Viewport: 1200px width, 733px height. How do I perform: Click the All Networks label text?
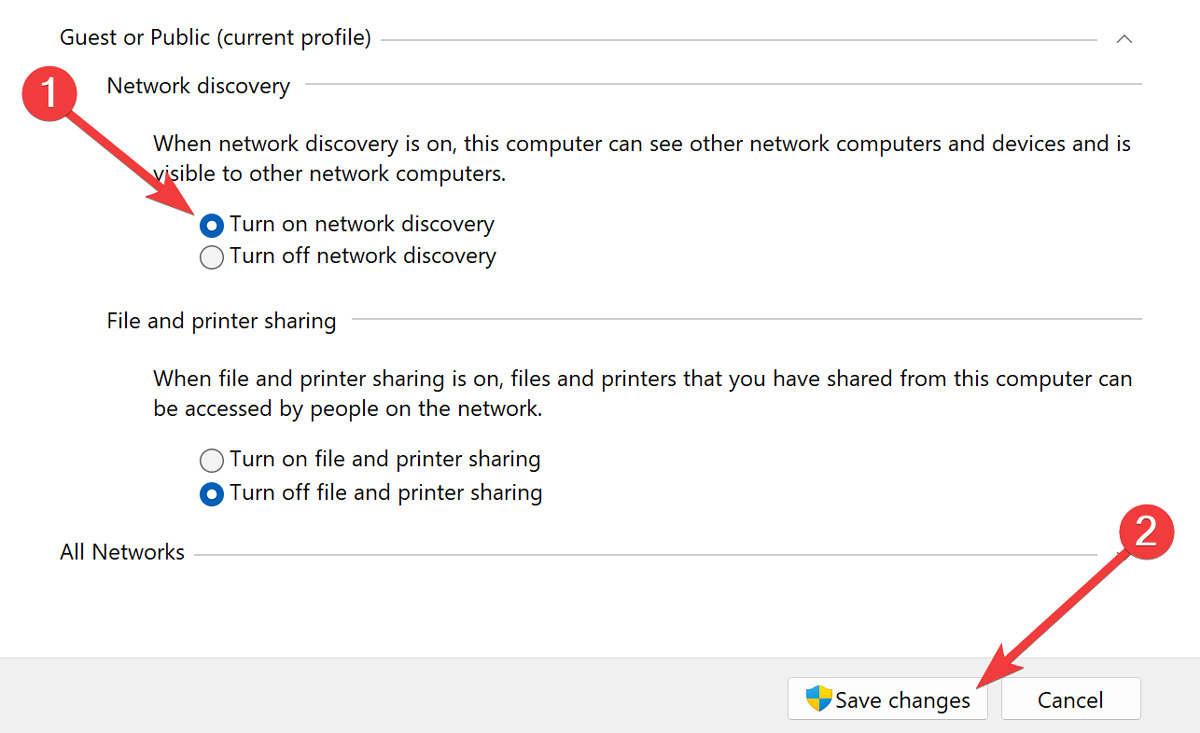(122, 551)
